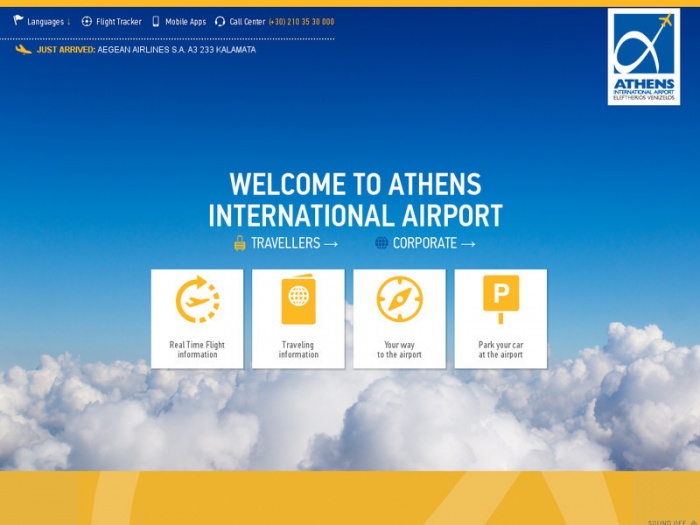This screenshot has height=525, width=700.
Task: Click the Languages flag icon
Action: coord(18,21)
